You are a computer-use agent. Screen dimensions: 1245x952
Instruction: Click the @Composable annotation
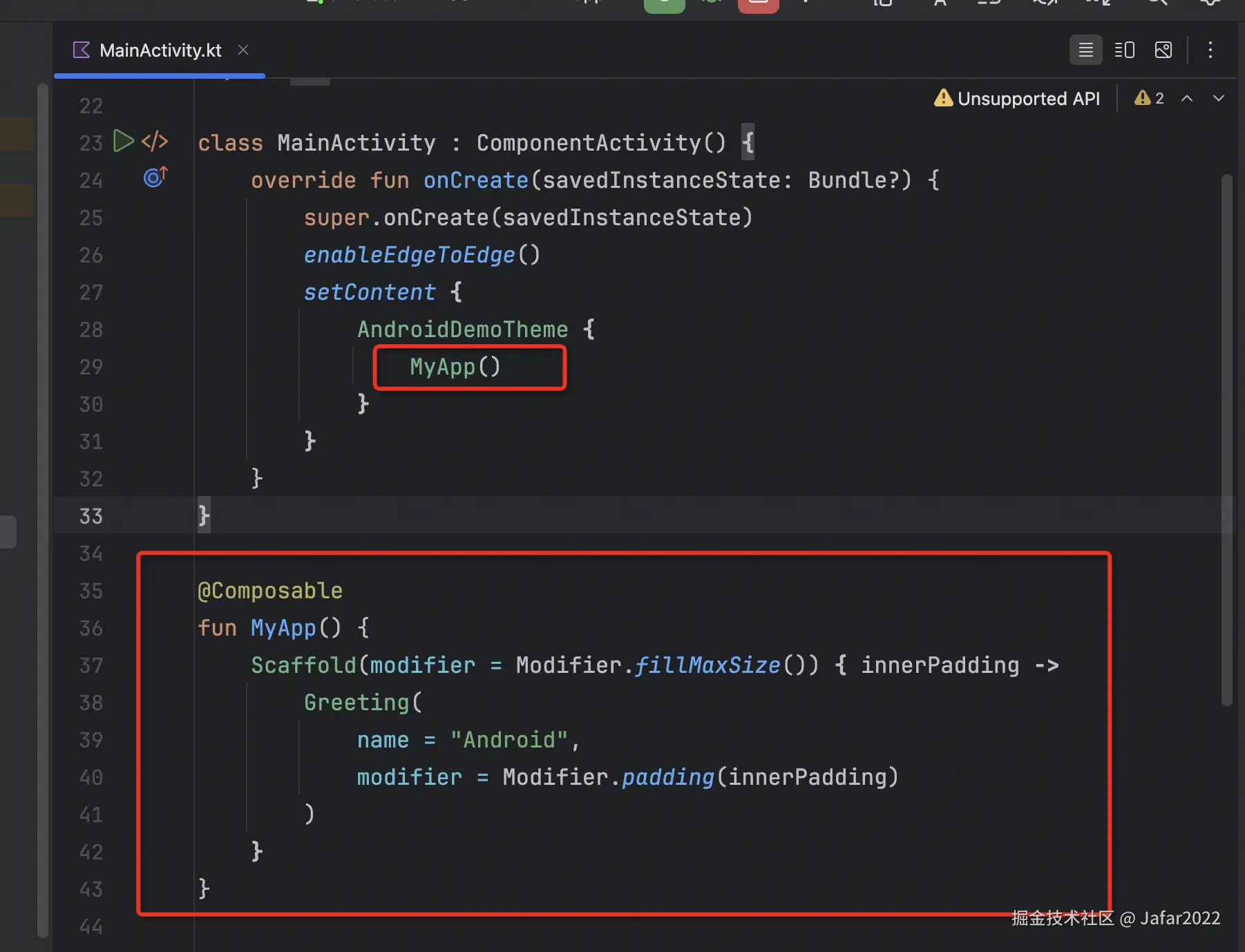pyautogui.click(x=270, y=591)
